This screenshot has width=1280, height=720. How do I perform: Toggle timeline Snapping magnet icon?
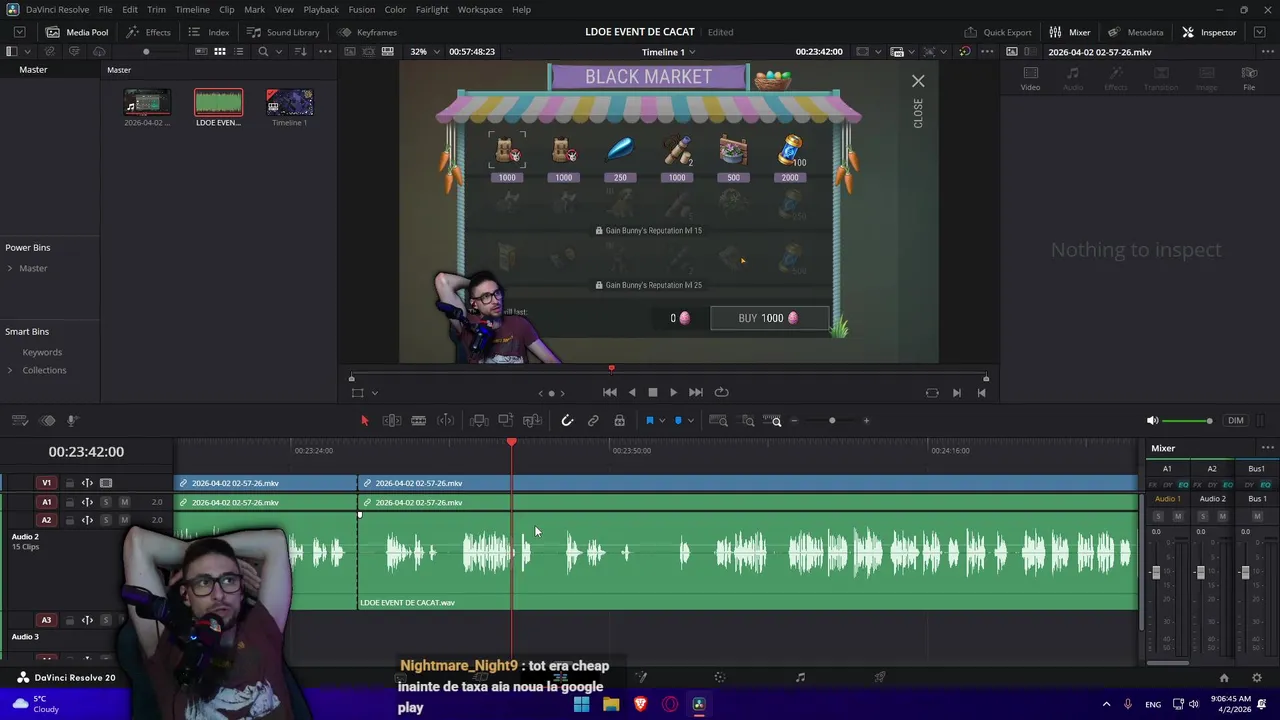click(567, 421)
